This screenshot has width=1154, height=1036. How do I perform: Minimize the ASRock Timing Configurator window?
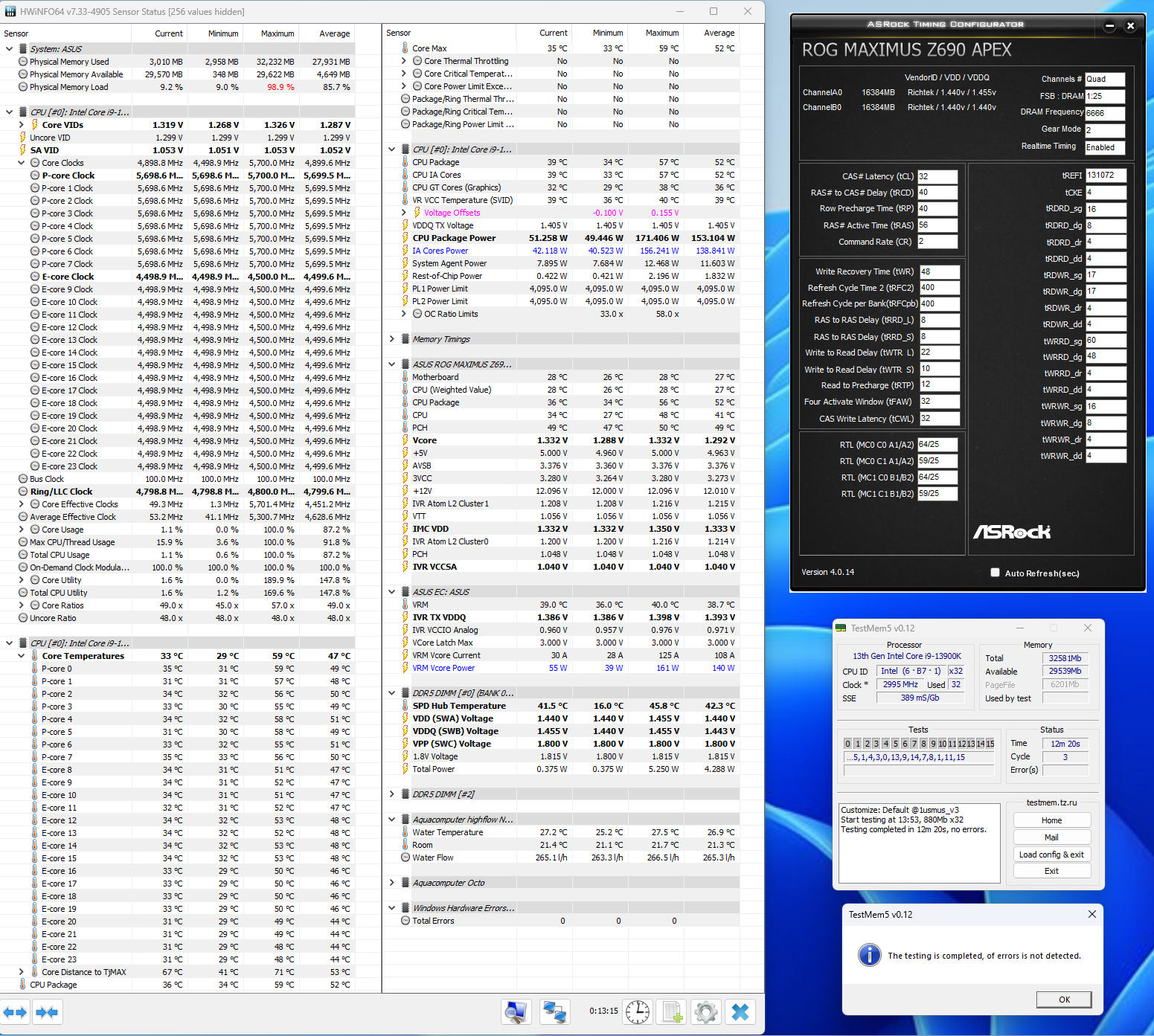[1109, 26]
